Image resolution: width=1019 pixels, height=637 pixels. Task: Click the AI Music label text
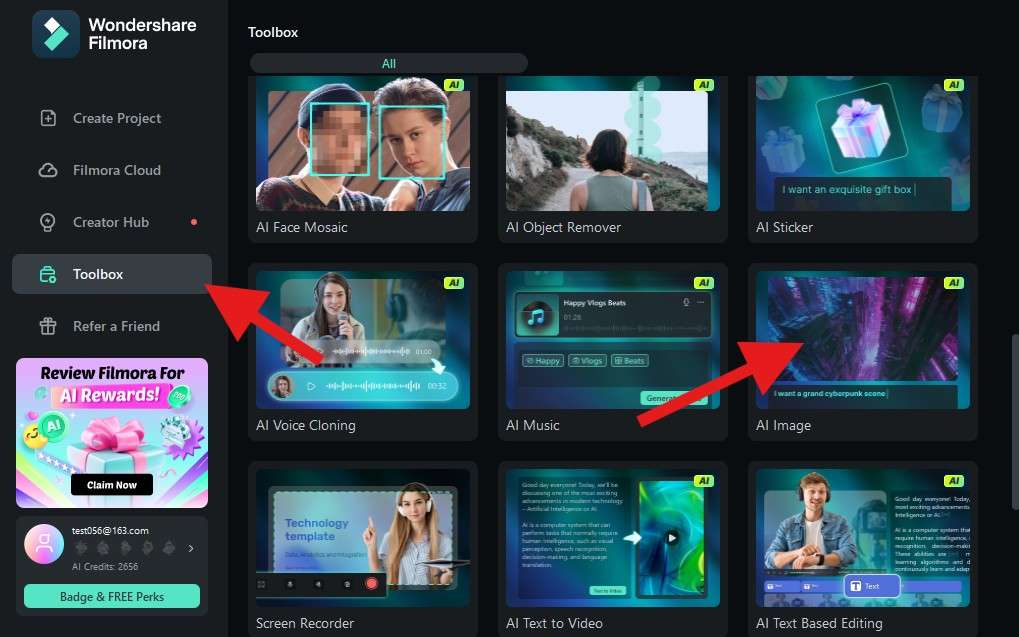click(x=532, y=426)
